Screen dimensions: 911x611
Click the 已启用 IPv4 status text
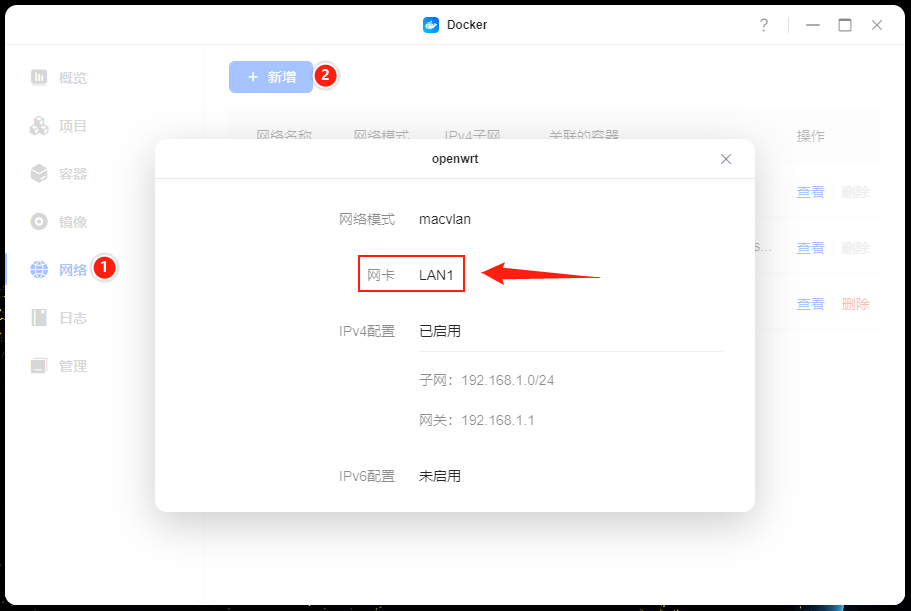tap(440, 331)
